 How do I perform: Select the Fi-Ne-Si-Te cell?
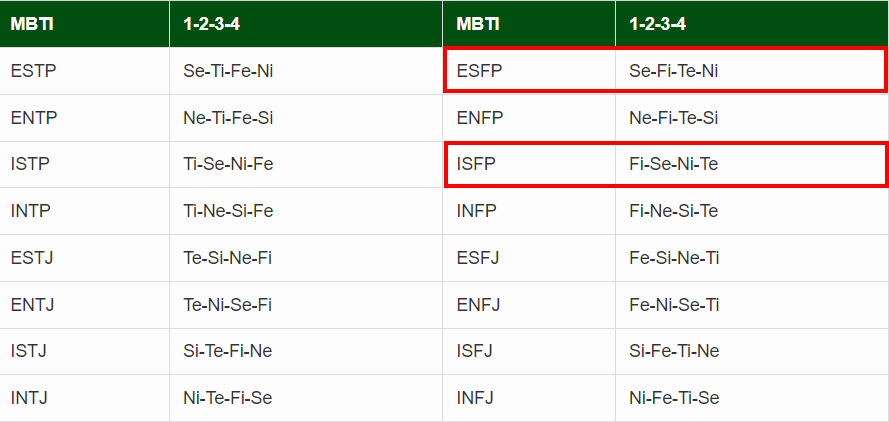tap(752, 211)
